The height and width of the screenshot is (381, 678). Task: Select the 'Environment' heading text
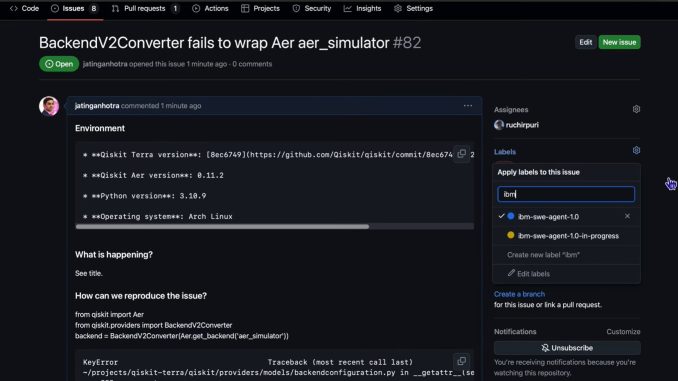tap(100, 128)
